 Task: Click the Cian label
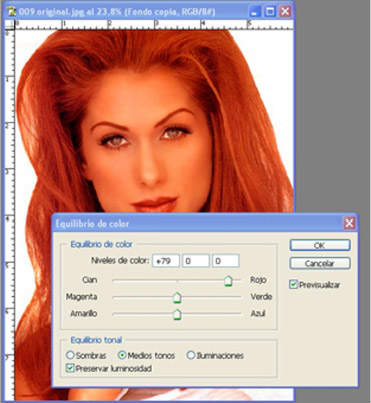pos(90,280)
